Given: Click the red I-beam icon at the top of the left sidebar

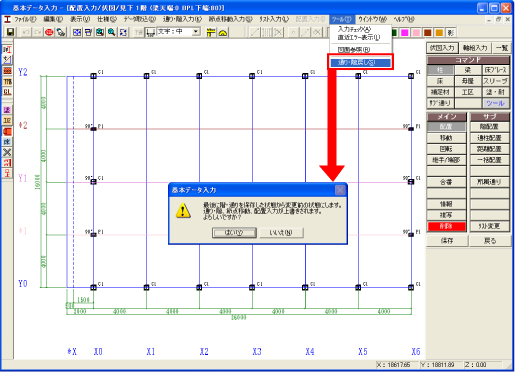Looking at the screenshot, I should 7,50.
